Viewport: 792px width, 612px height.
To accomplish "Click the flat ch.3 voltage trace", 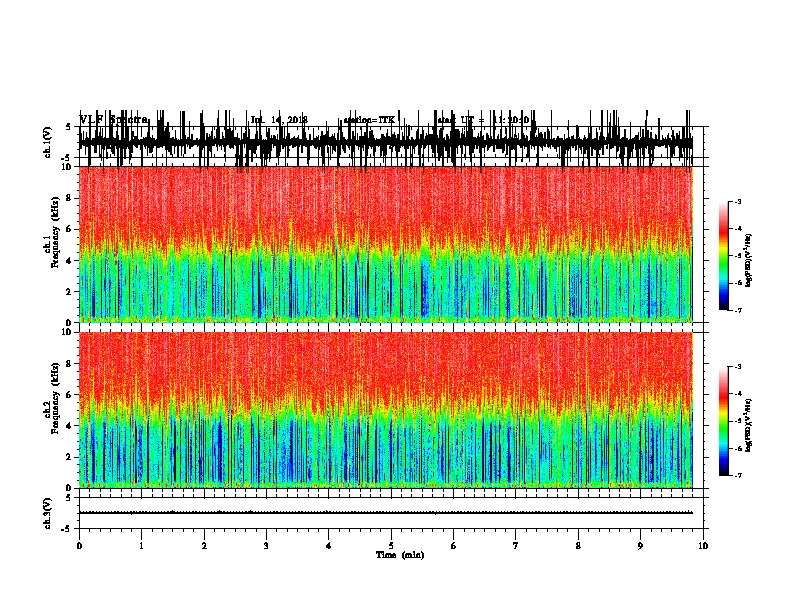I will tap(386, 513).
